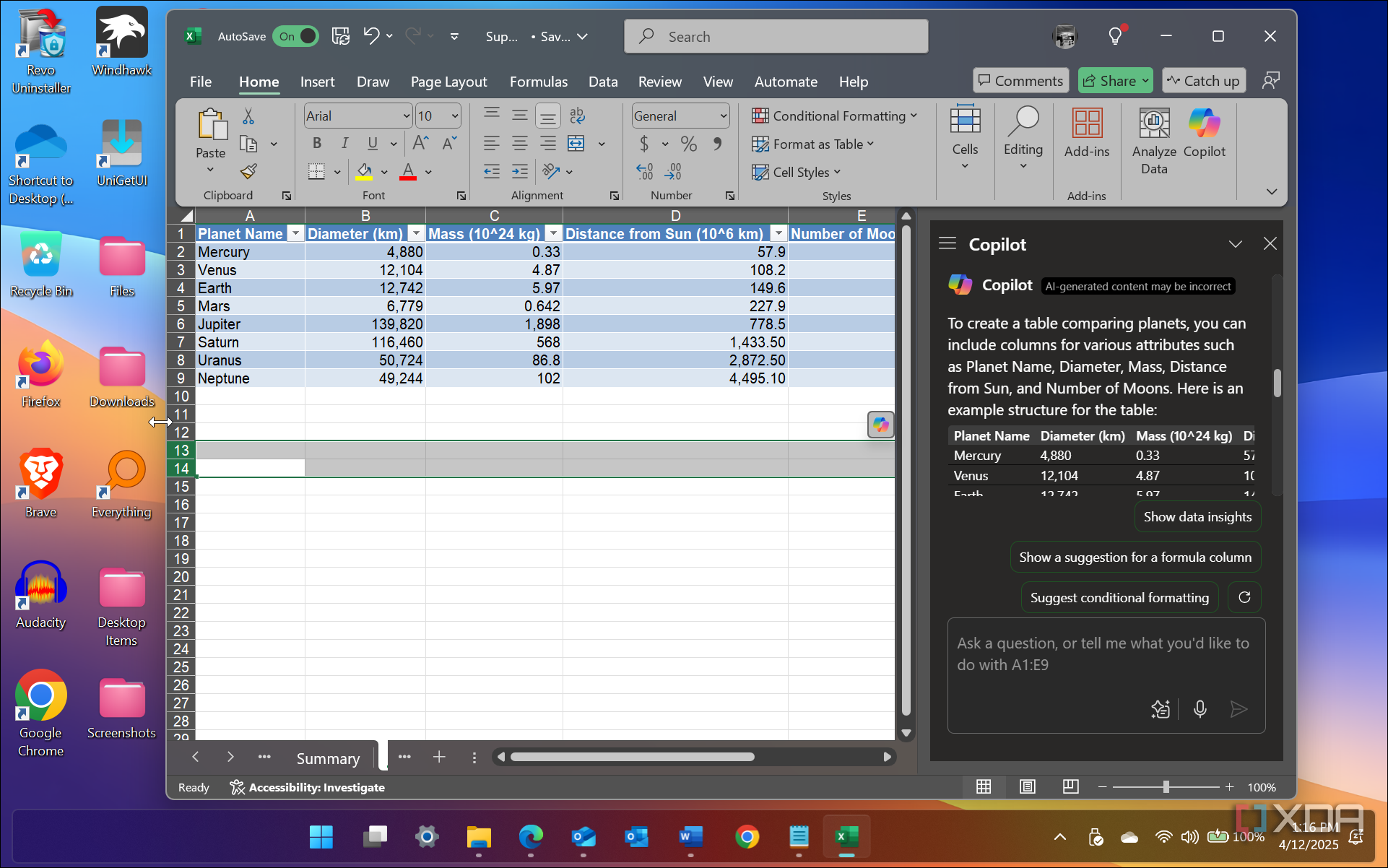
Task: Click the Merge & Center icon
Action: pyautogui.click(x=576, y=144)
